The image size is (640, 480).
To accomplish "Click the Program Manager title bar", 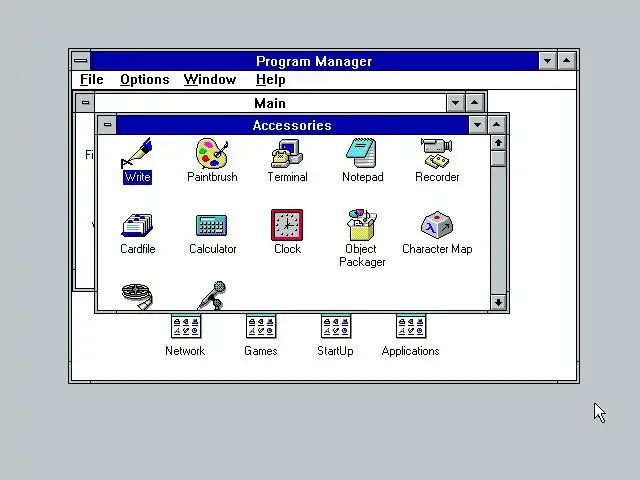I will pyautogui.click(x=314, y=61).
